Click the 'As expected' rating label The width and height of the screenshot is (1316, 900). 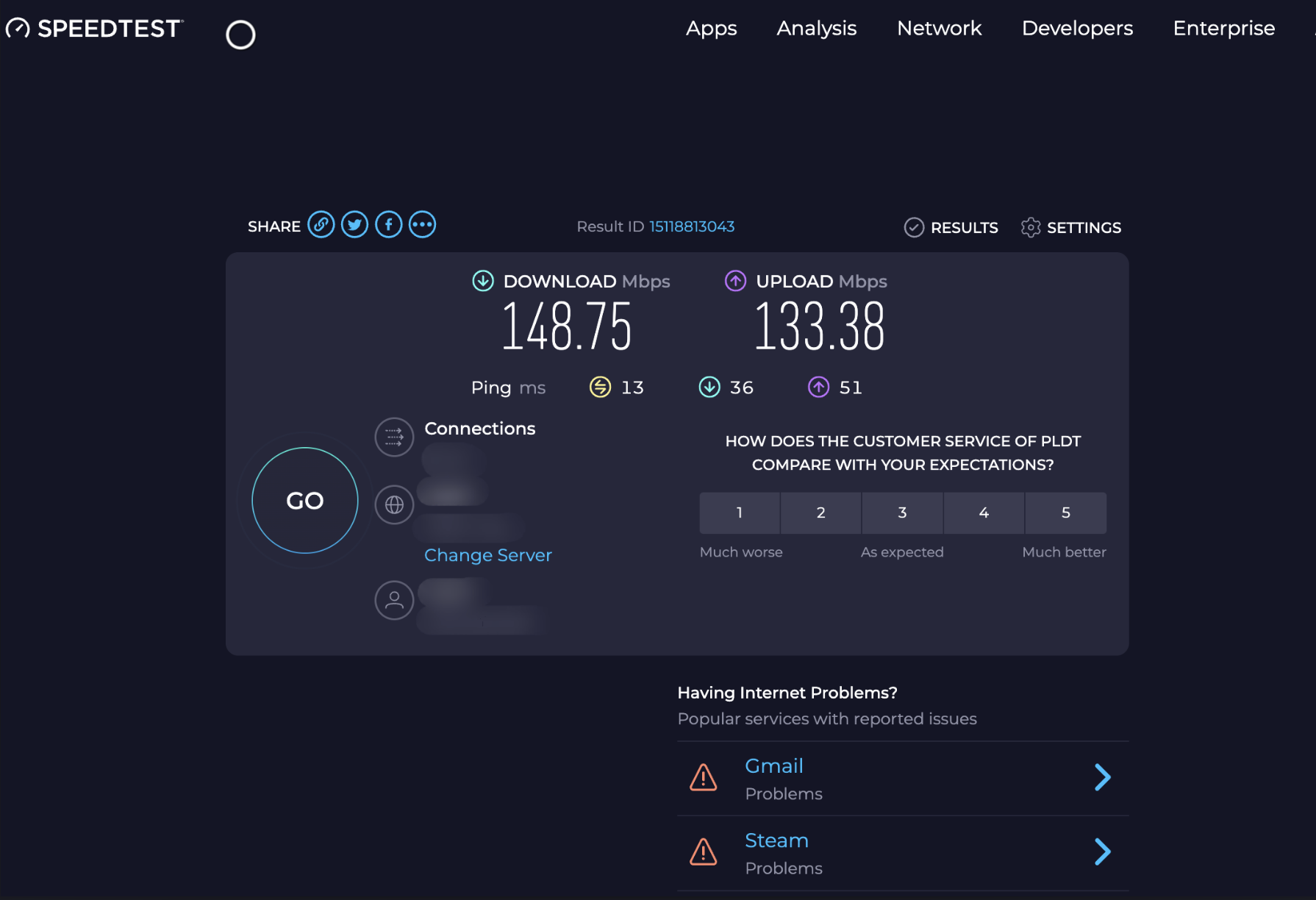902,552
